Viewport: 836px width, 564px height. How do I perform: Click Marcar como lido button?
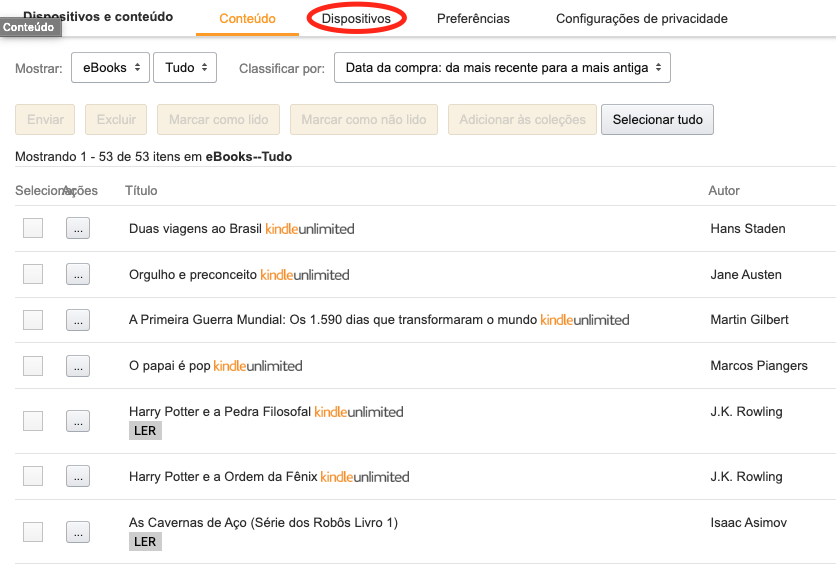(219, 119)
